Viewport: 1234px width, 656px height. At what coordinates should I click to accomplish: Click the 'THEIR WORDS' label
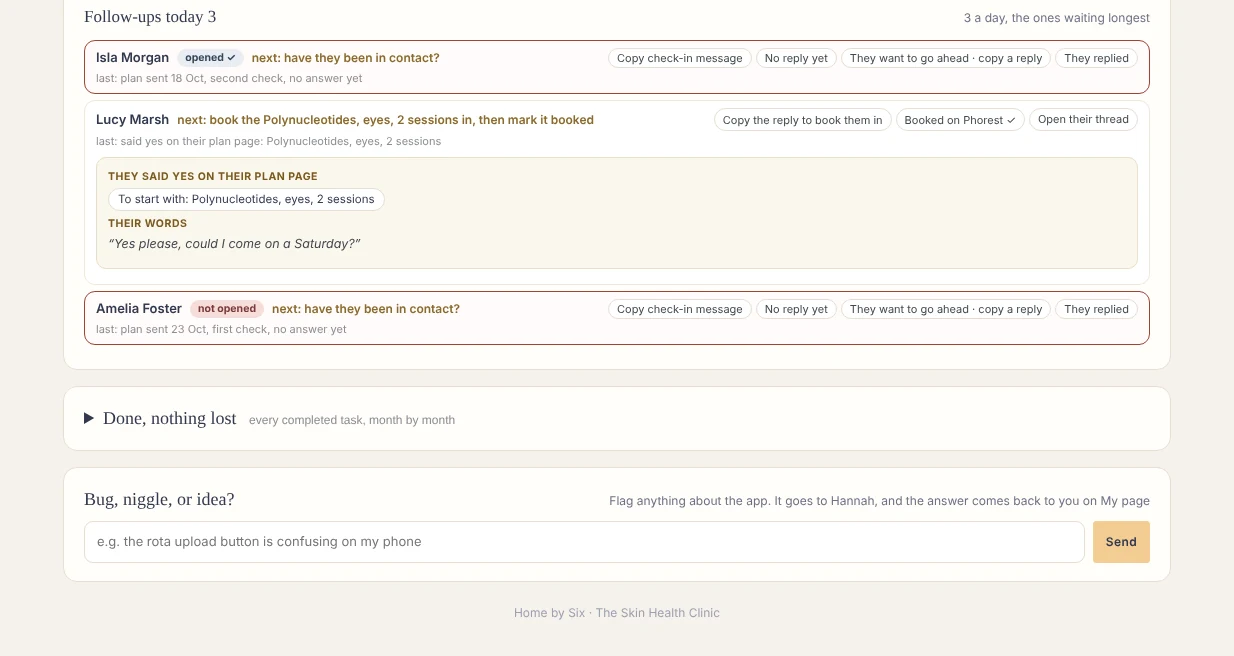click(148, 223)
